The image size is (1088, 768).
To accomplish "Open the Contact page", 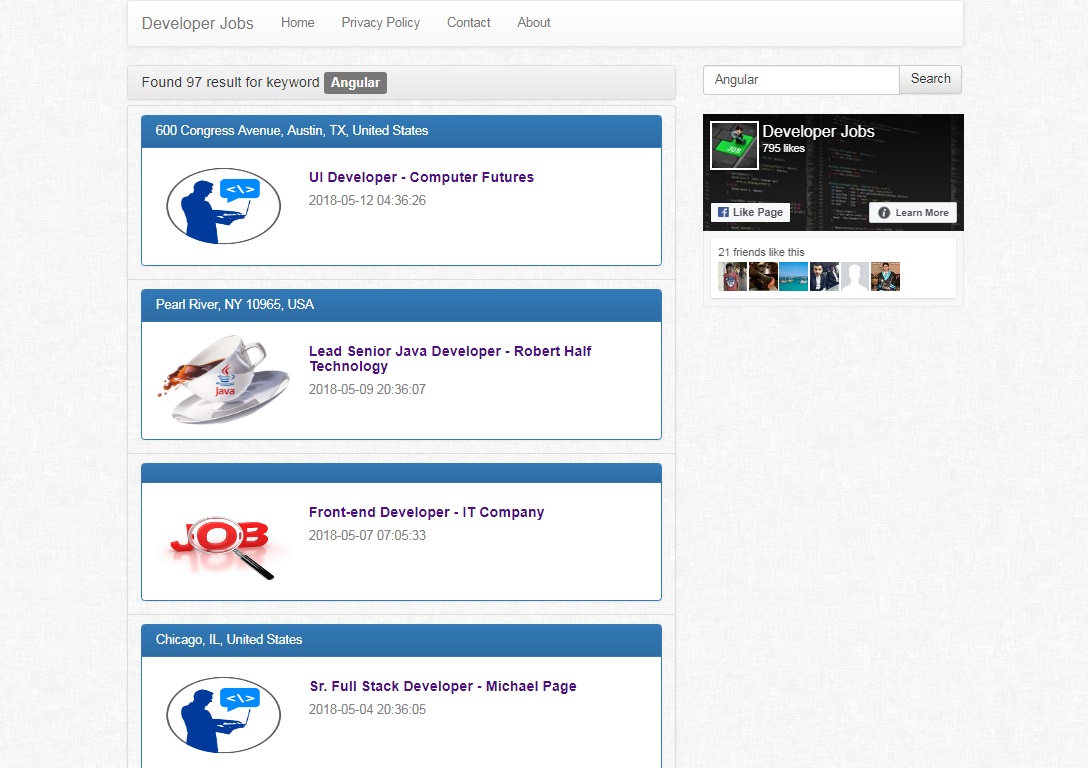I will click(x=468, y=22).
